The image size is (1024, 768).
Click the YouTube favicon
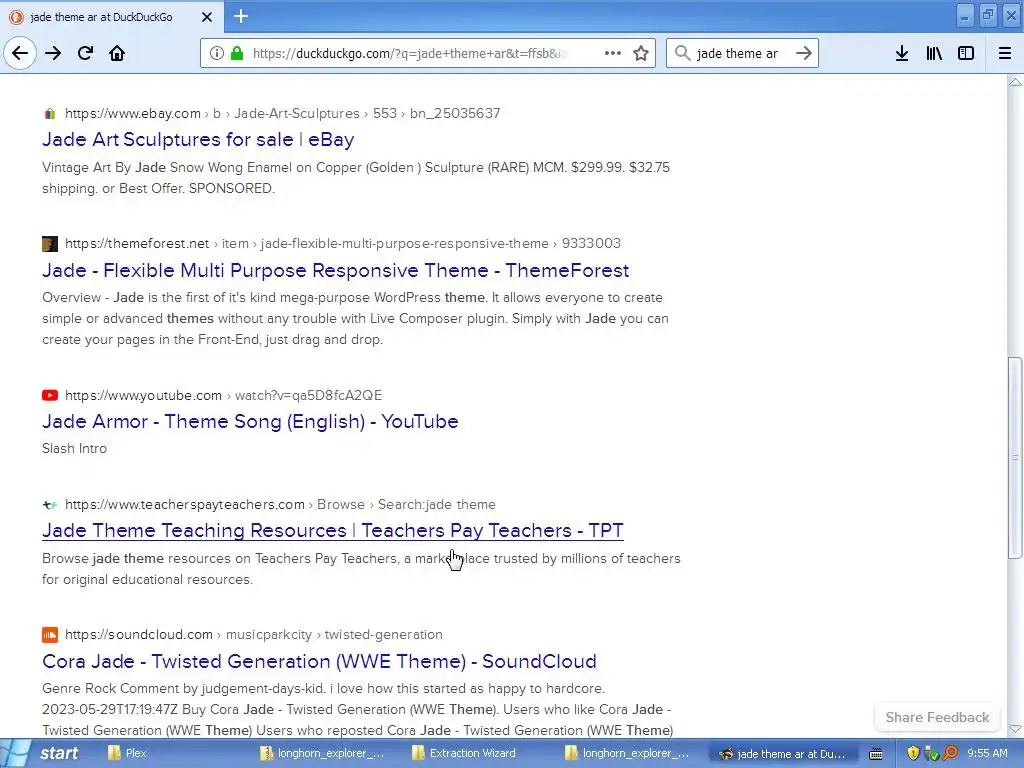(x=50, y=395)
